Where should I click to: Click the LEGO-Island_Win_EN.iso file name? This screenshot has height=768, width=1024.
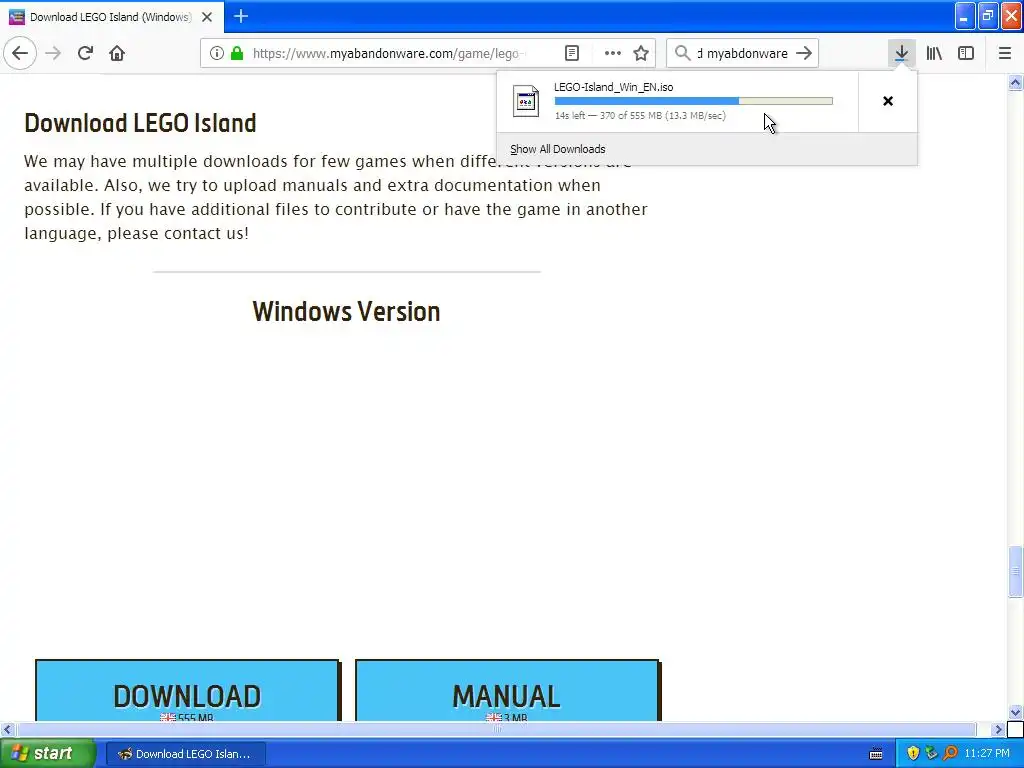click(x=613, y=87)
